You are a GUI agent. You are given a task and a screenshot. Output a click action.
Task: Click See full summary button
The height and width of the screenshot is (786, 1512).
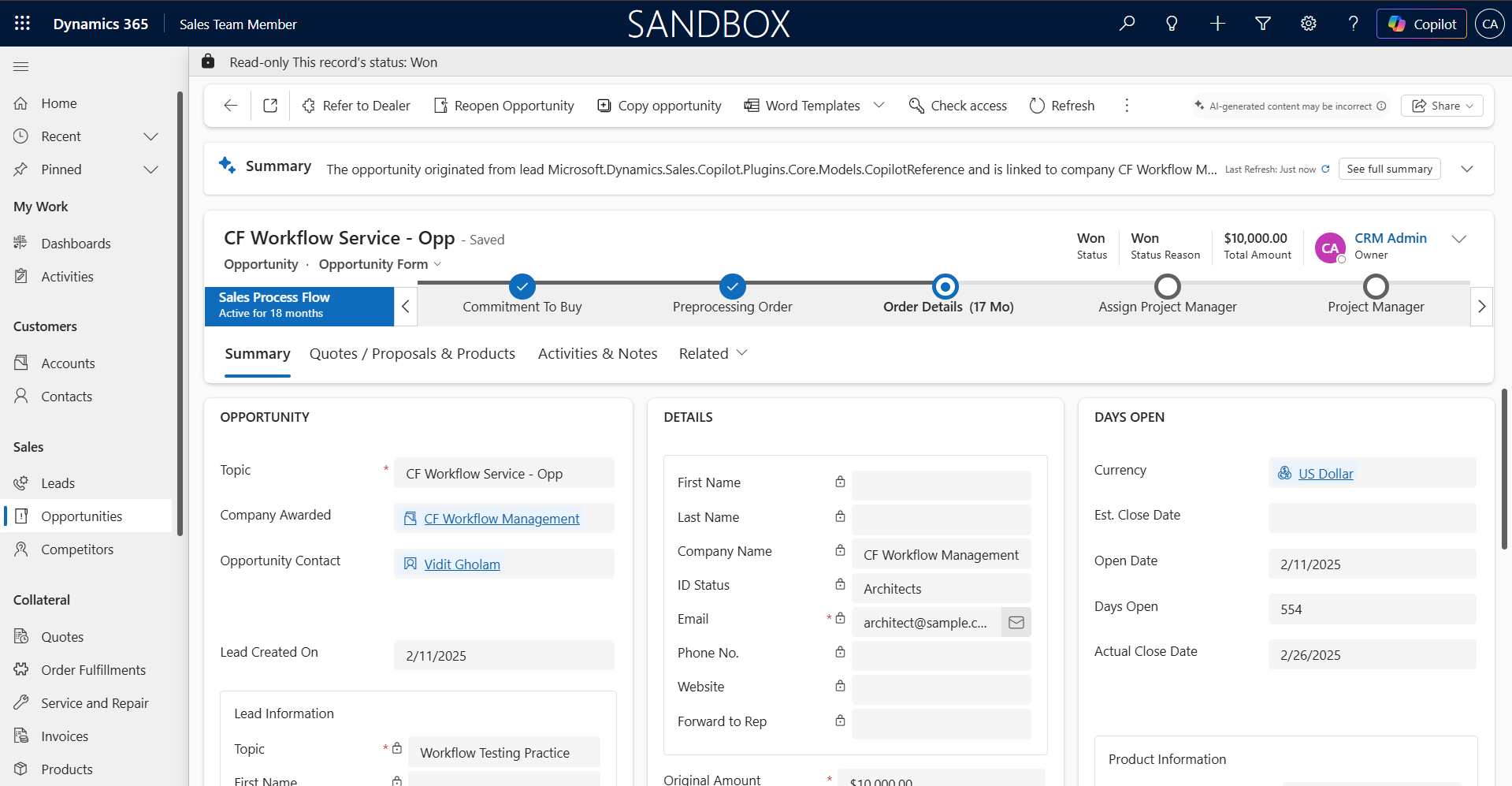pos(1389,169)
